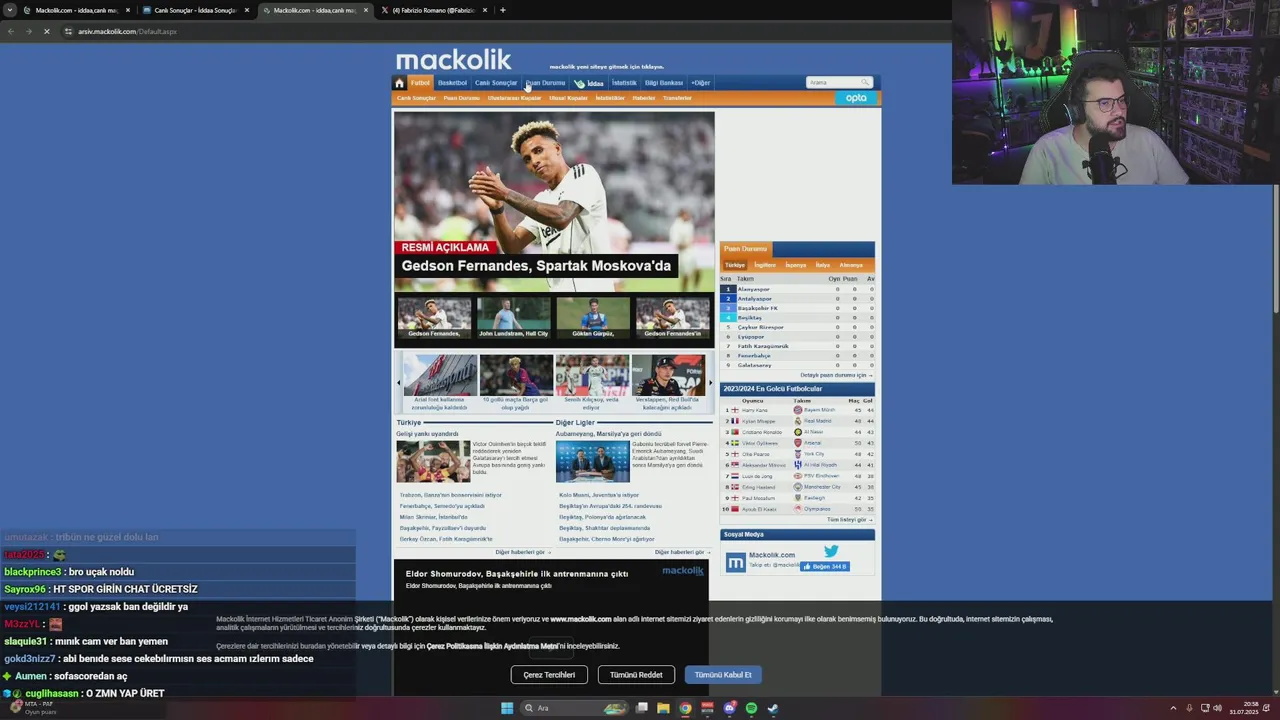Open the Futbol tab
Image resolution: width=1280 pixels, height=720 pixels.
coord(420,83)
